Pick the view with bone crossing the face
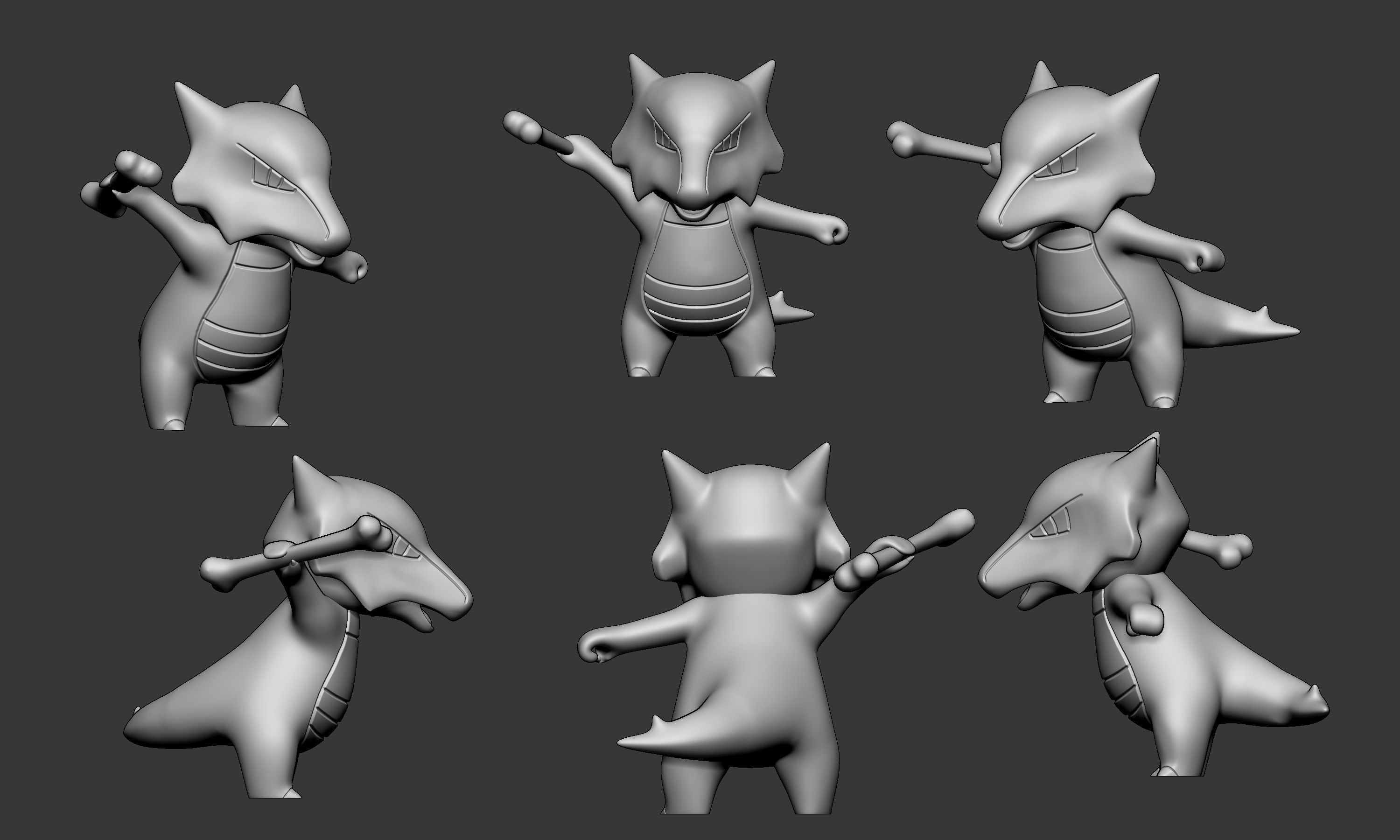Image resolution: width=1400 pixels, height=840 pixels. (298, 627)
